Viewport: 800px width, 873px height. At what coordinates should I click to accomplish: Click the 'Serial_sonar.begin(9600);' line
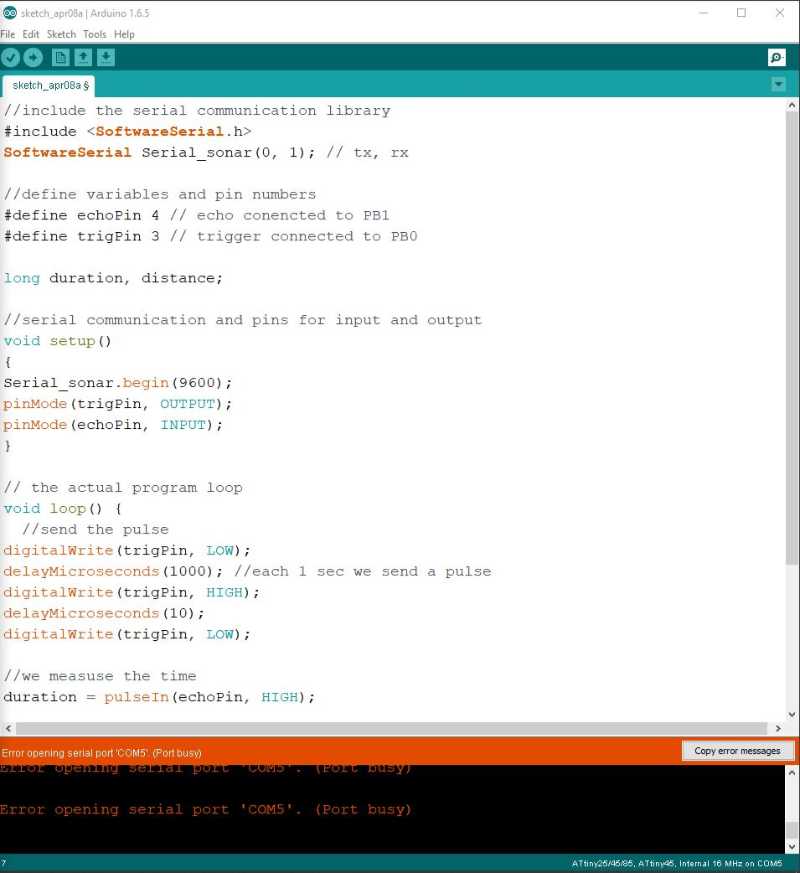tap(117, 383)
